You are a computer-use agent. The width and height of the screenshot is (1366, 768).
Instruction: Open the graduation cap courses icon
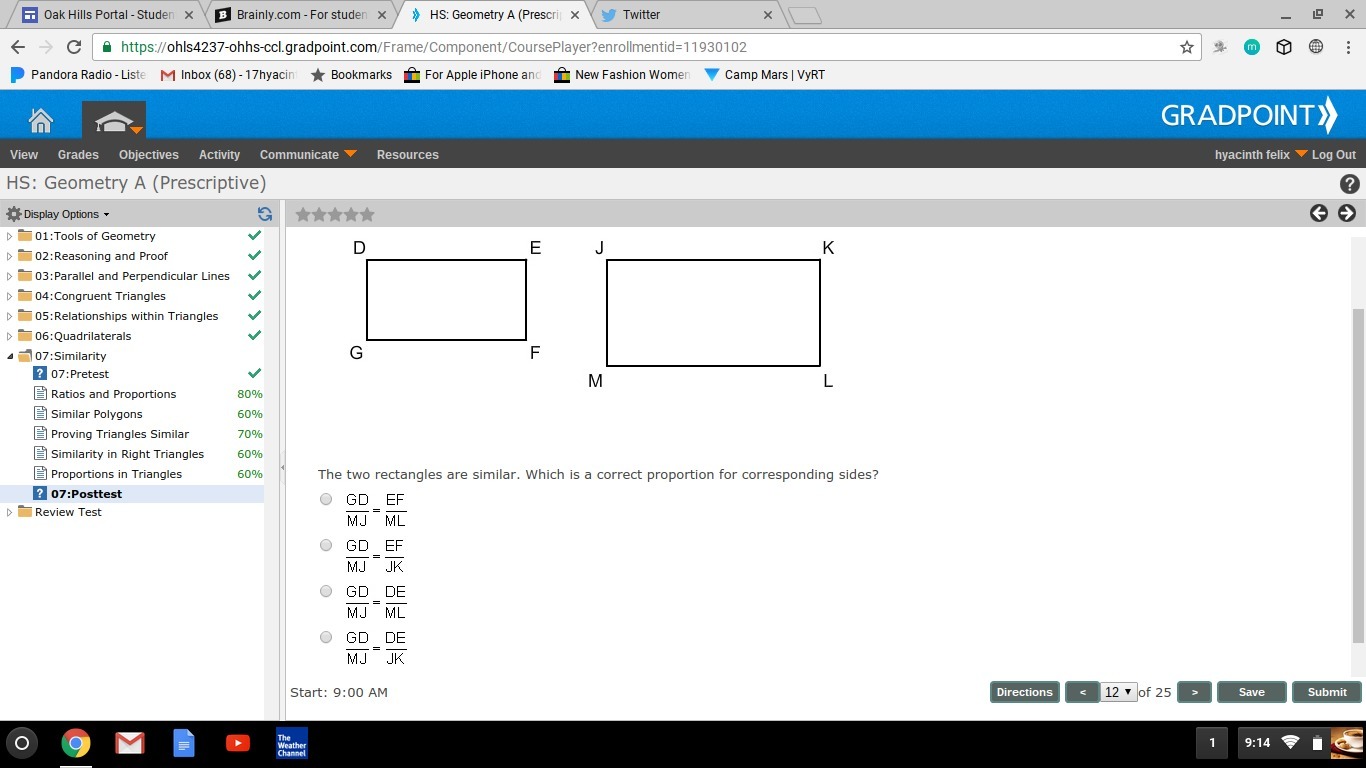click(114, 121)
